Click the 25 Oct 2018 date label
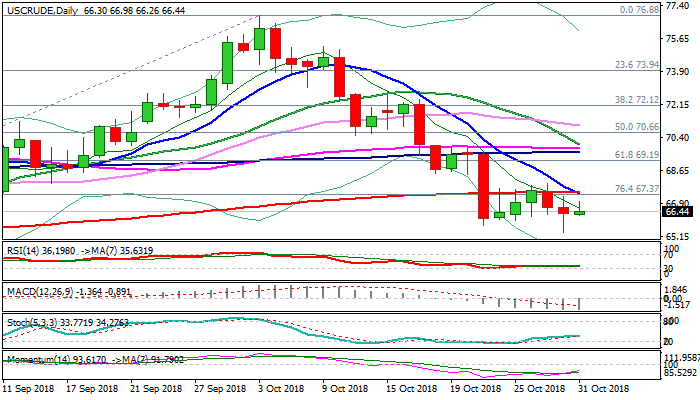The width and height of the screenshot is (700, 400). tap(539, 388)
